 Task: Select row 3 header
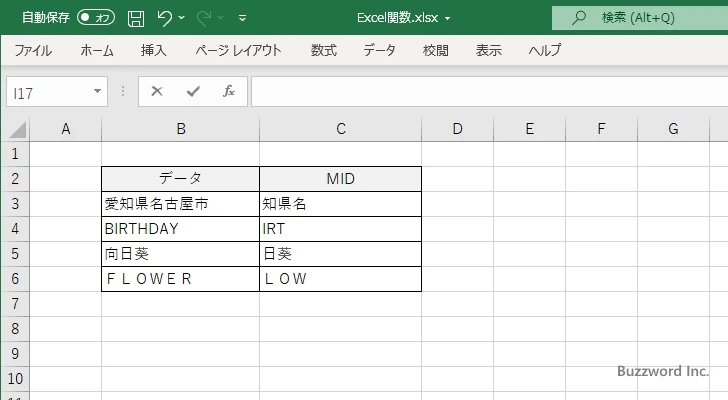[x=14, y=204]
